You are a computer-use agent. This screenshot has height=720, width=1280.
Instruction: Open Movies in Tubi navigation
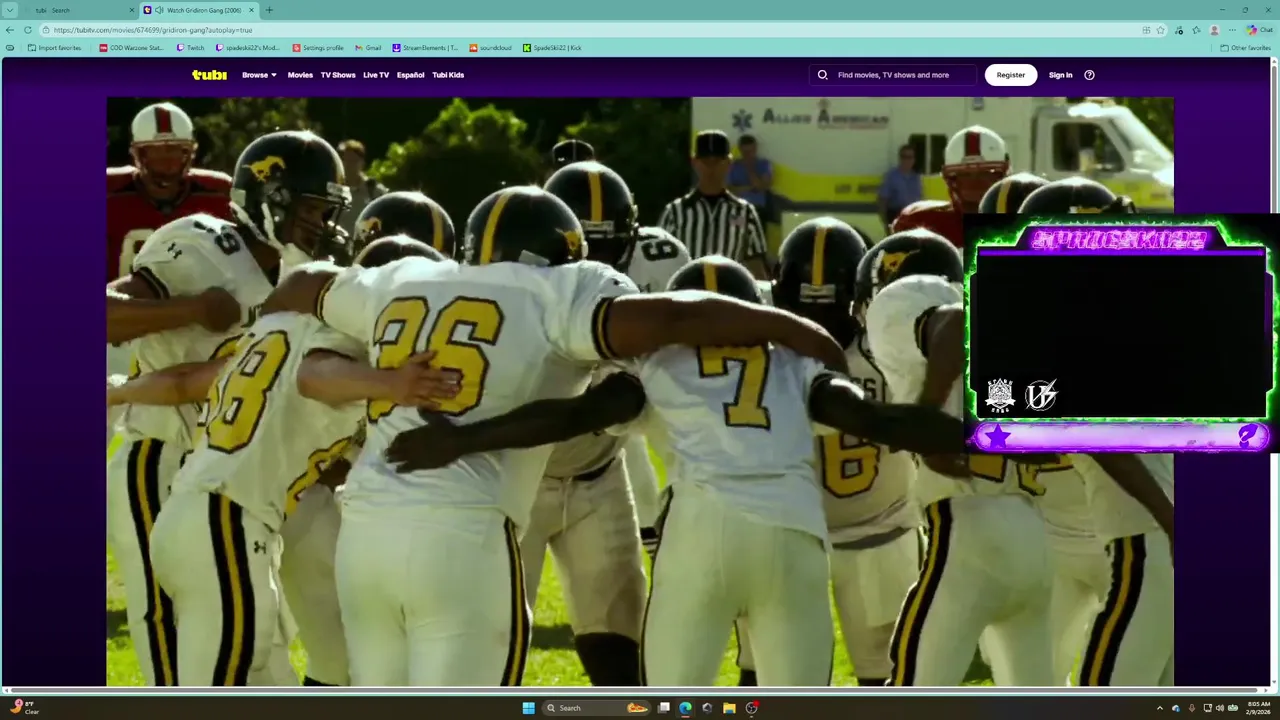(x=300, y=75)
